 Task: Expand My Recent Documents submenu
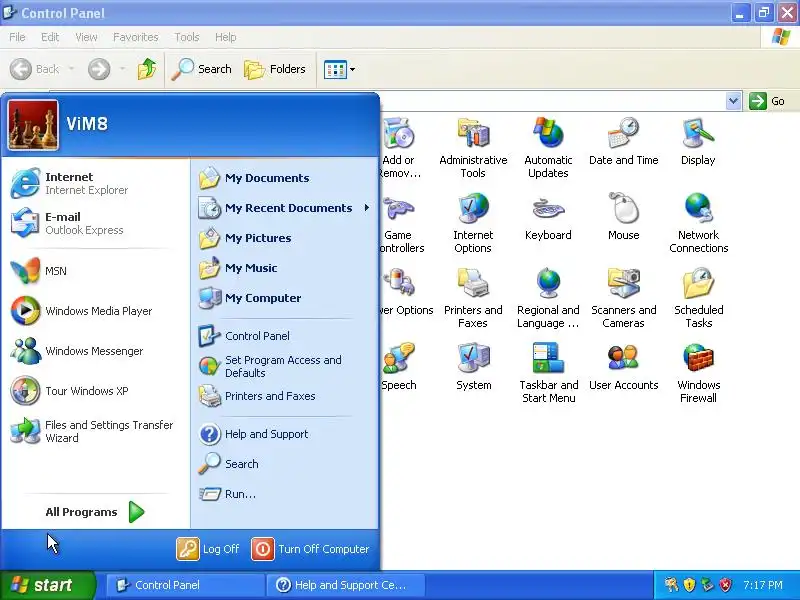(x=283, y=208)
